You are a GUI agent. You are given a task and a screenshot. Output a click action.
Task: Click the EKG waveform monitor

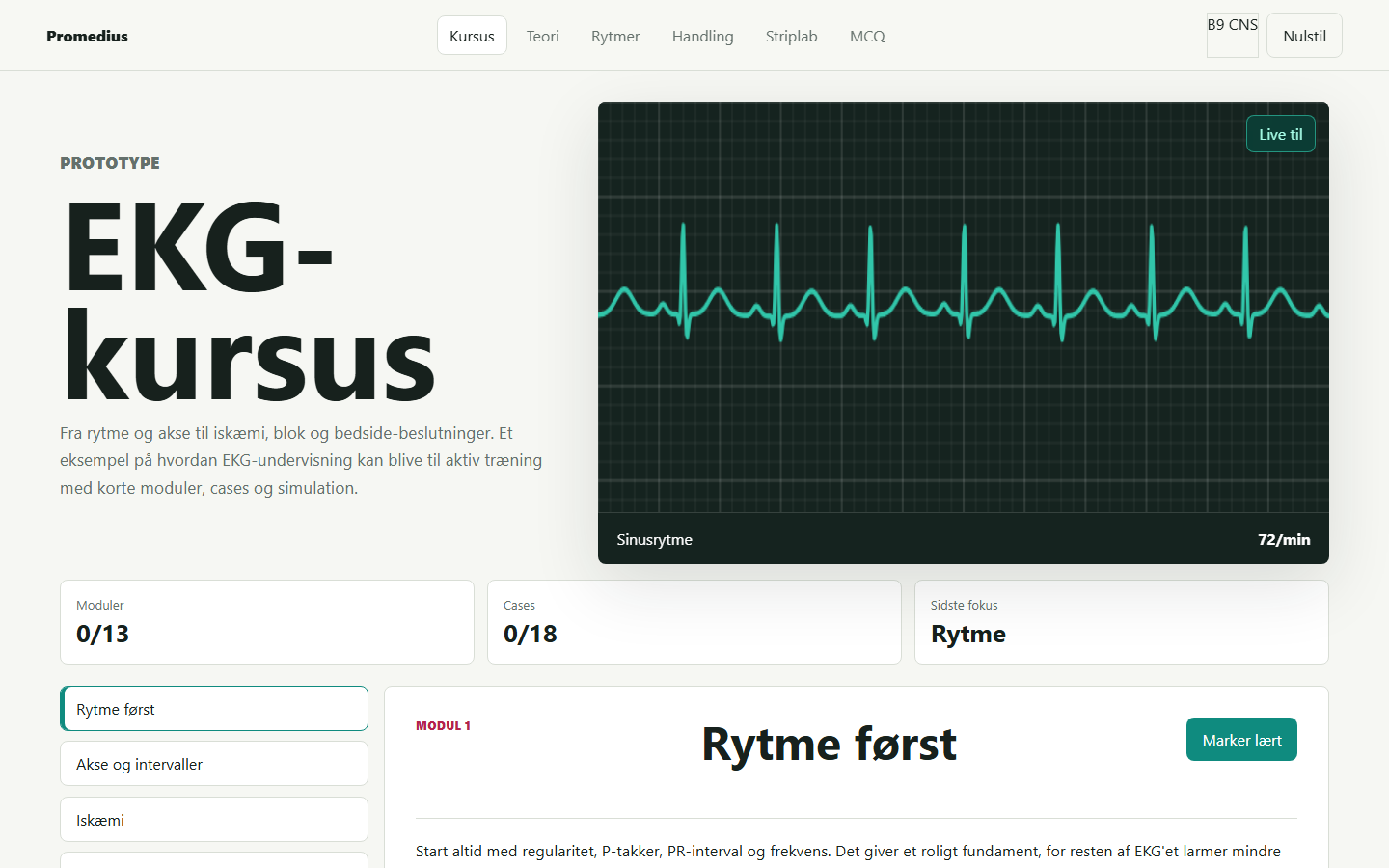964,308
